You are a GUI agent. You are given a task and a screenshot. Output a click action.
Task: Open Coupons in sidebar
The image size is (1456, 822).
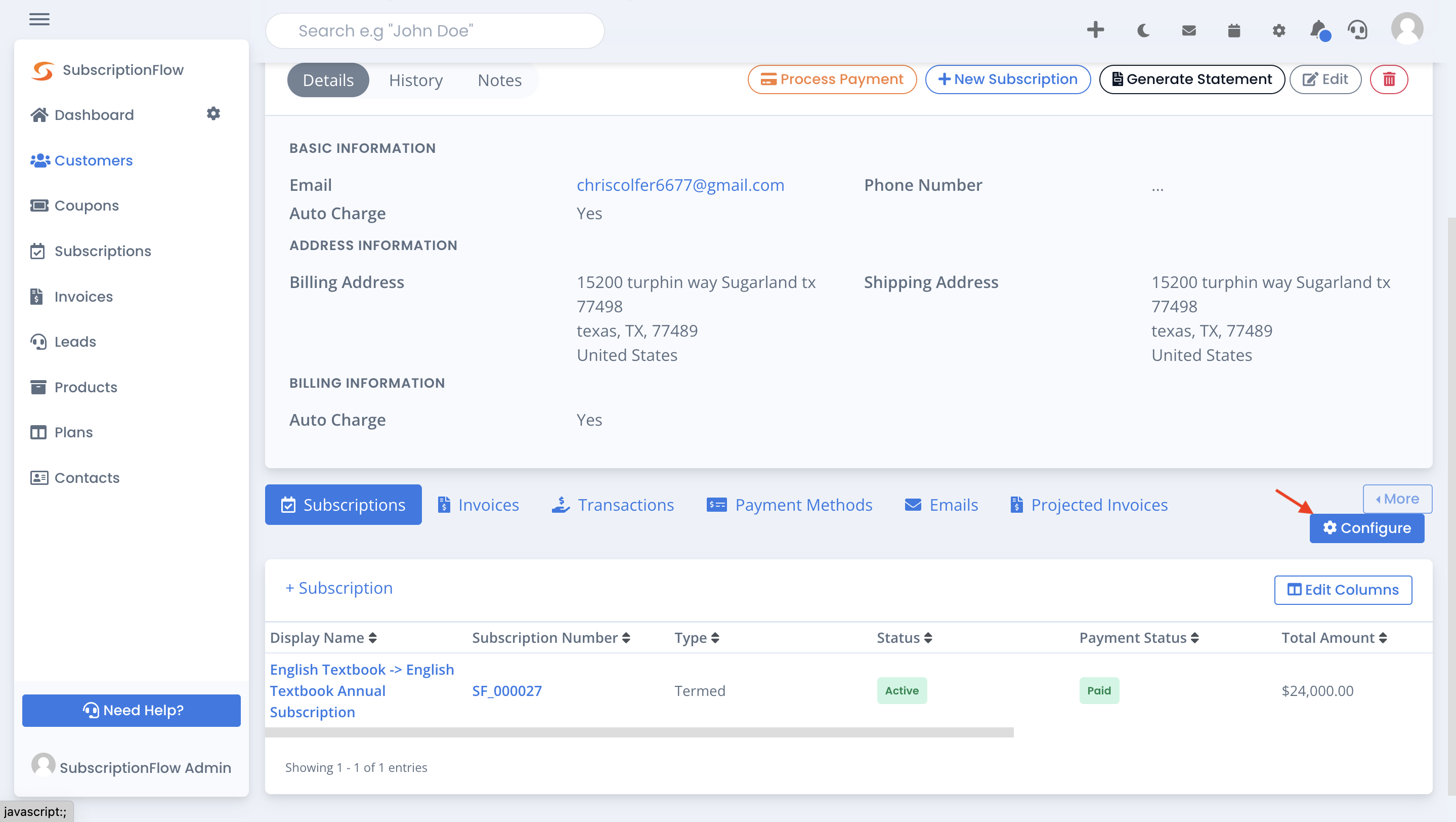(74, 206)
